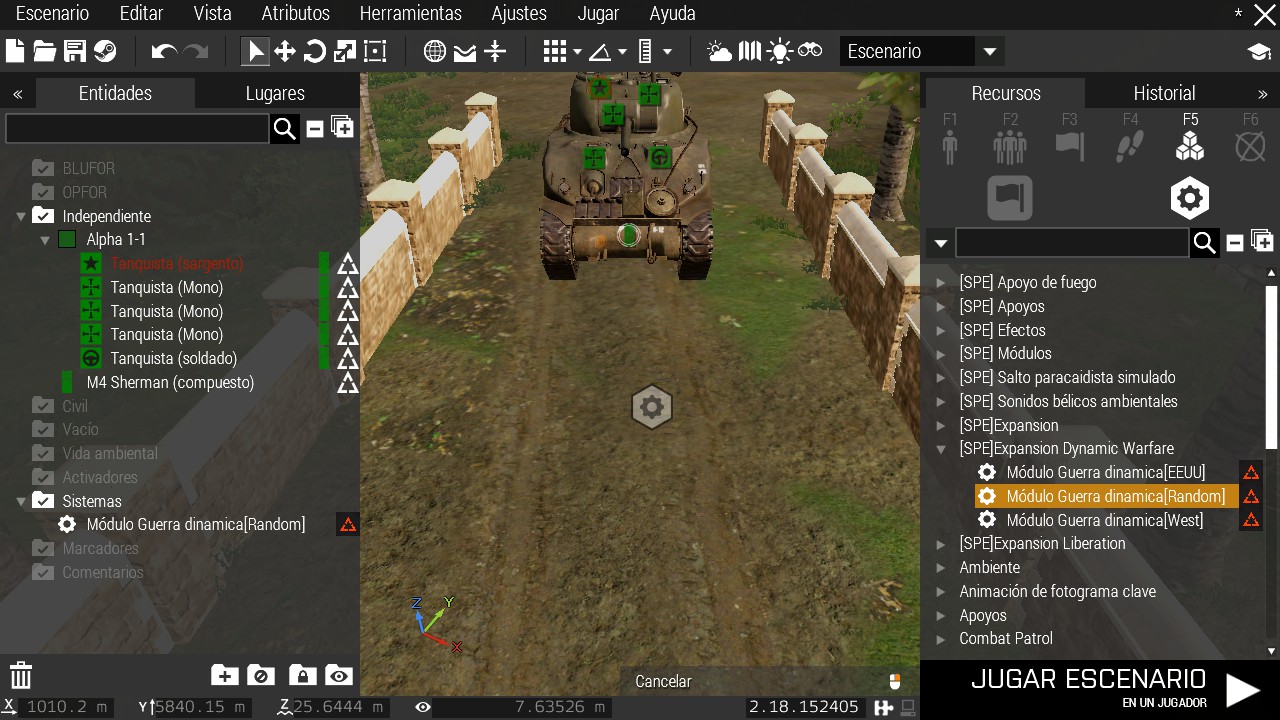The image size is (1280, 720).
Task: Open the Atributos menu
Action: point(295,14)
